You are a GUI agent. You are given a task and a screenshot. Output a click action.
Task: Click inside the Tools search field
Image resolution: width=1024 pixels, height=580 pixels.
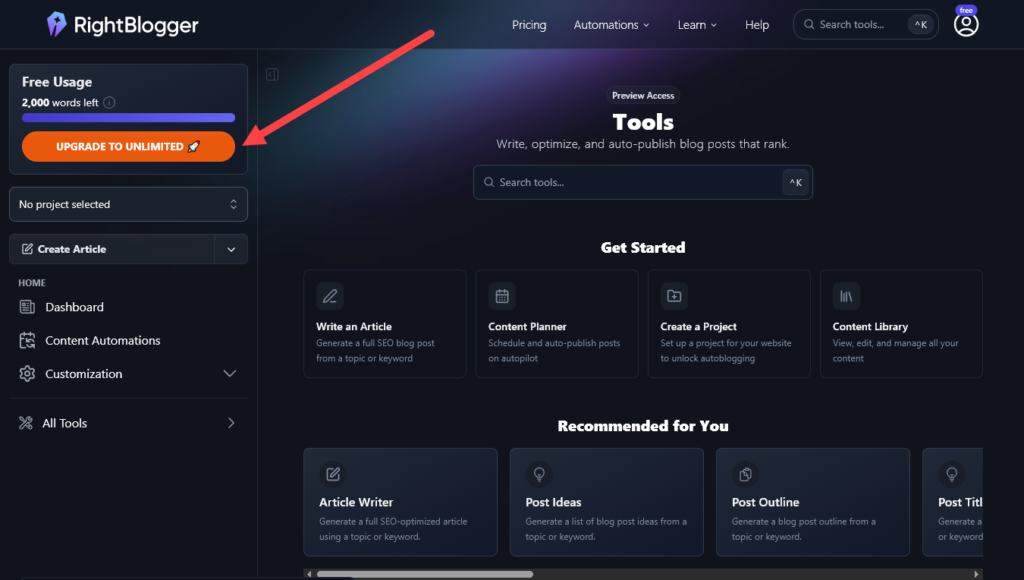643,182
